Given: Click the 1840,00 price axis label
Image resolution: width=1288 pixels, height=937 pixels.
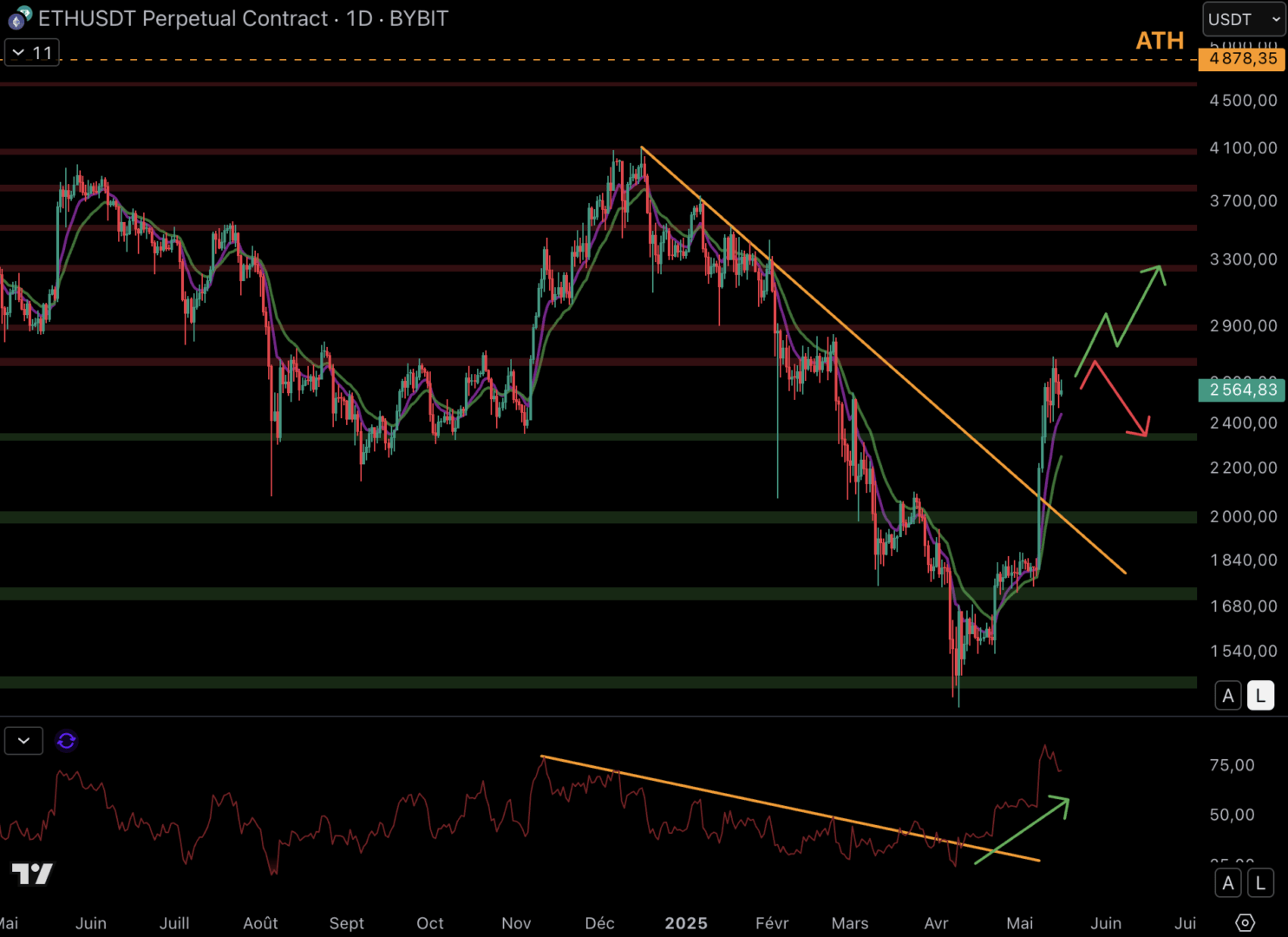Looking at the screenshot, I should pos(1244,560).
